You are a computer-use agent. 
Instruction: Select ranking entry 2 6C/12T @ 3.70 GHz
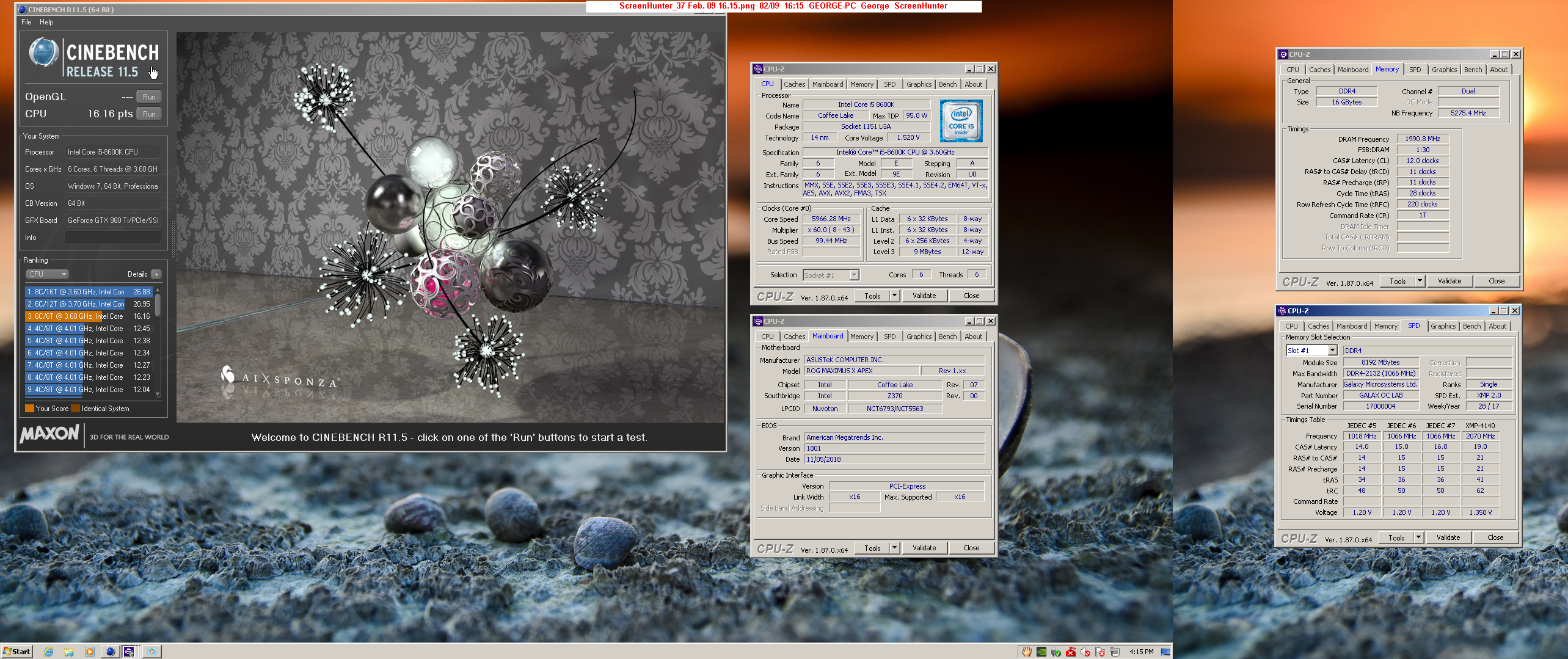click(89, 304)
